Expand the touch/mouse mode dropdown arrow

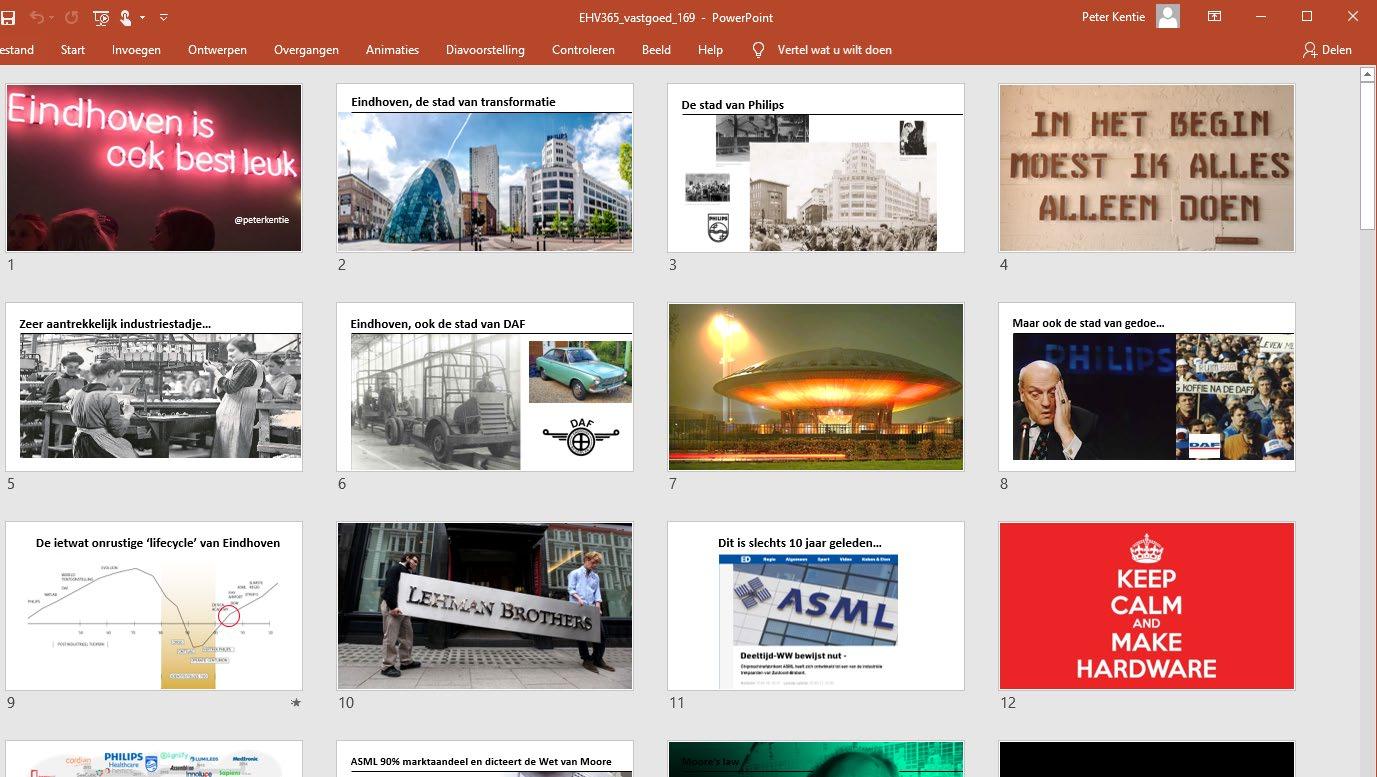coord(142,17)
